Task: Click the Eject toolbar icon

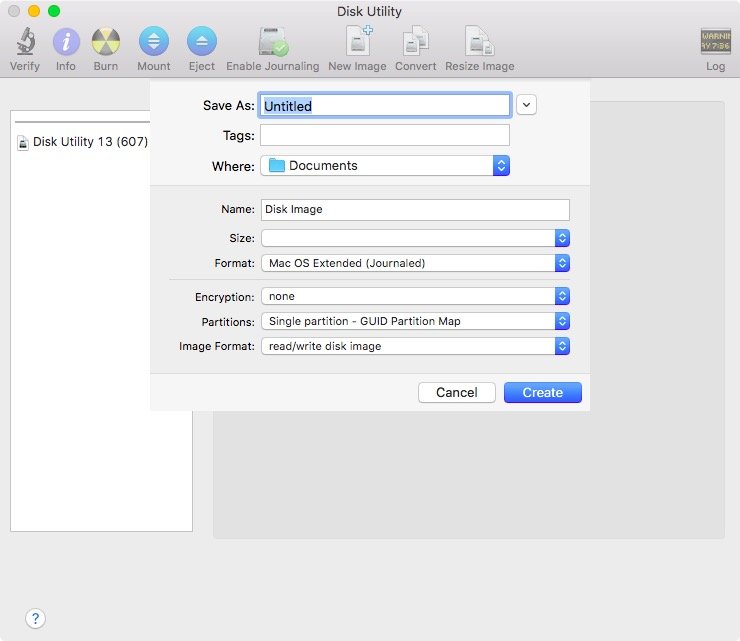Action: point(202,41)
